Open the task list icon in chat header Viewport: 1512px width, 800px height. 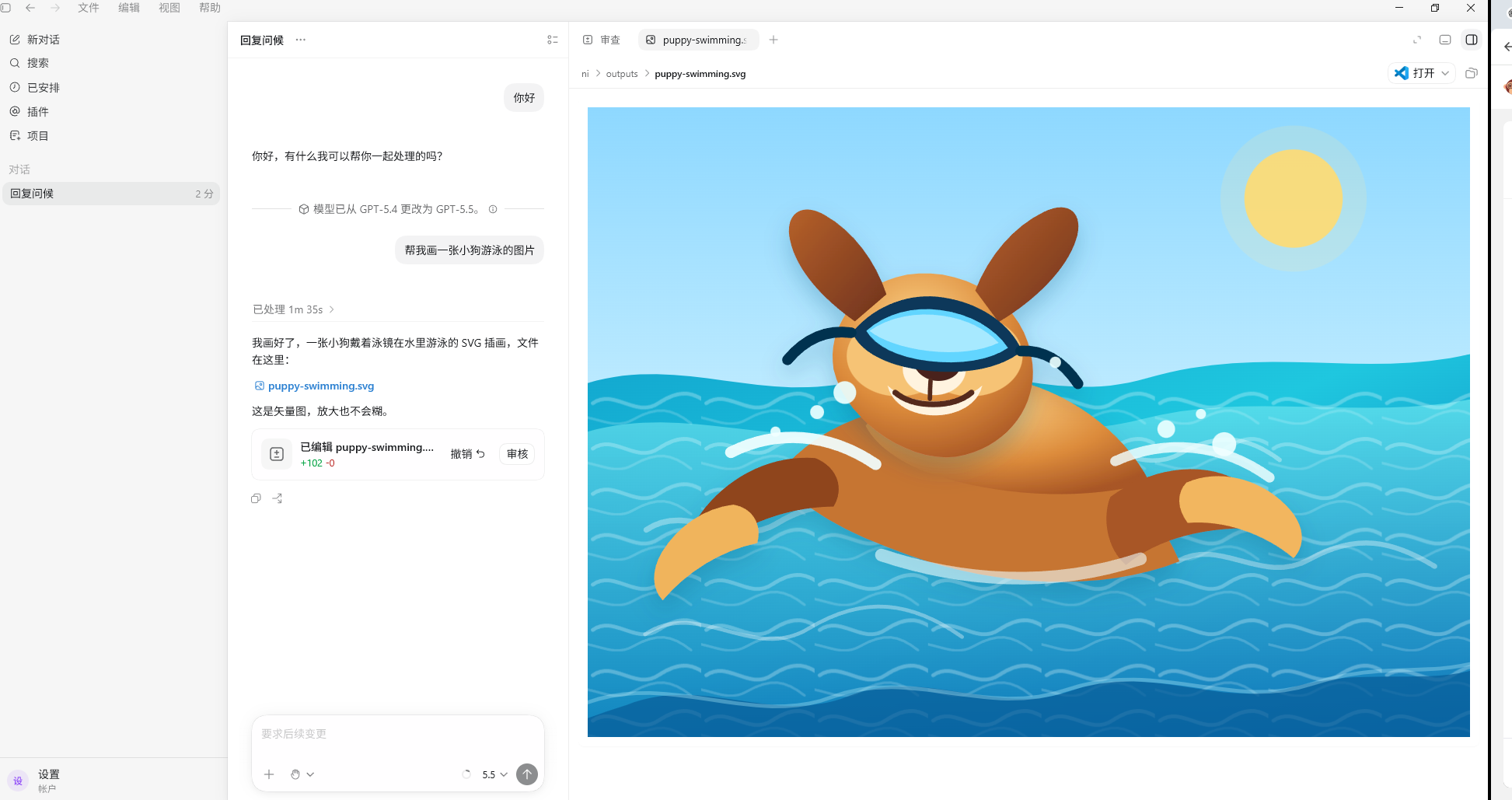(553, 40)
